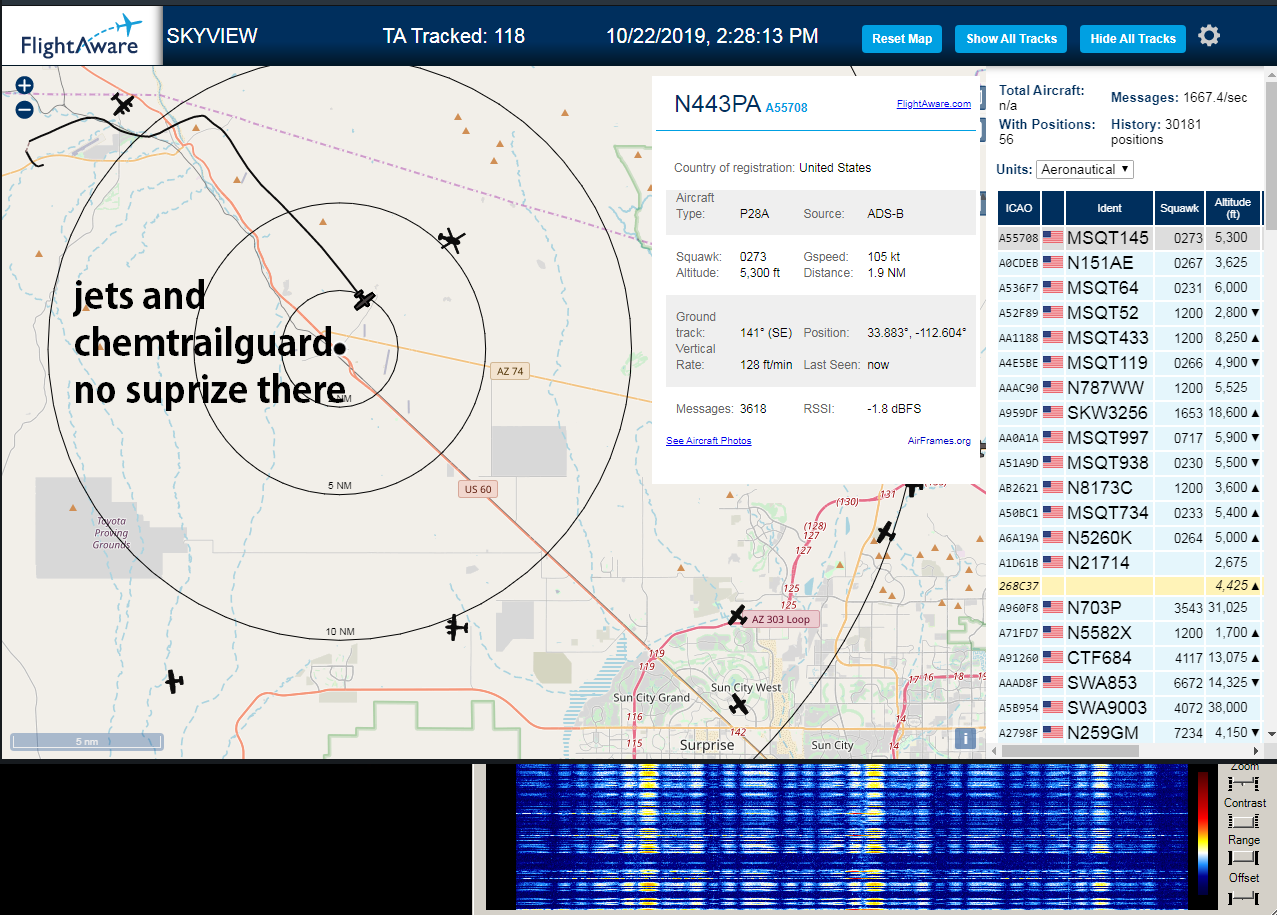Select the MSQT119 row
This screenshot has width=1277, height=915.
tap(1130, 363)
